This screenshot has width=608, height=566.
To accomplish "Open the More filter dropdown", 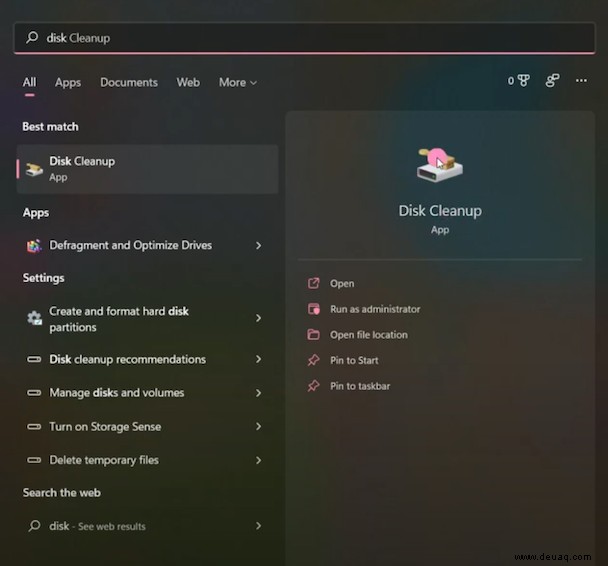I will [x=238, y=82].
